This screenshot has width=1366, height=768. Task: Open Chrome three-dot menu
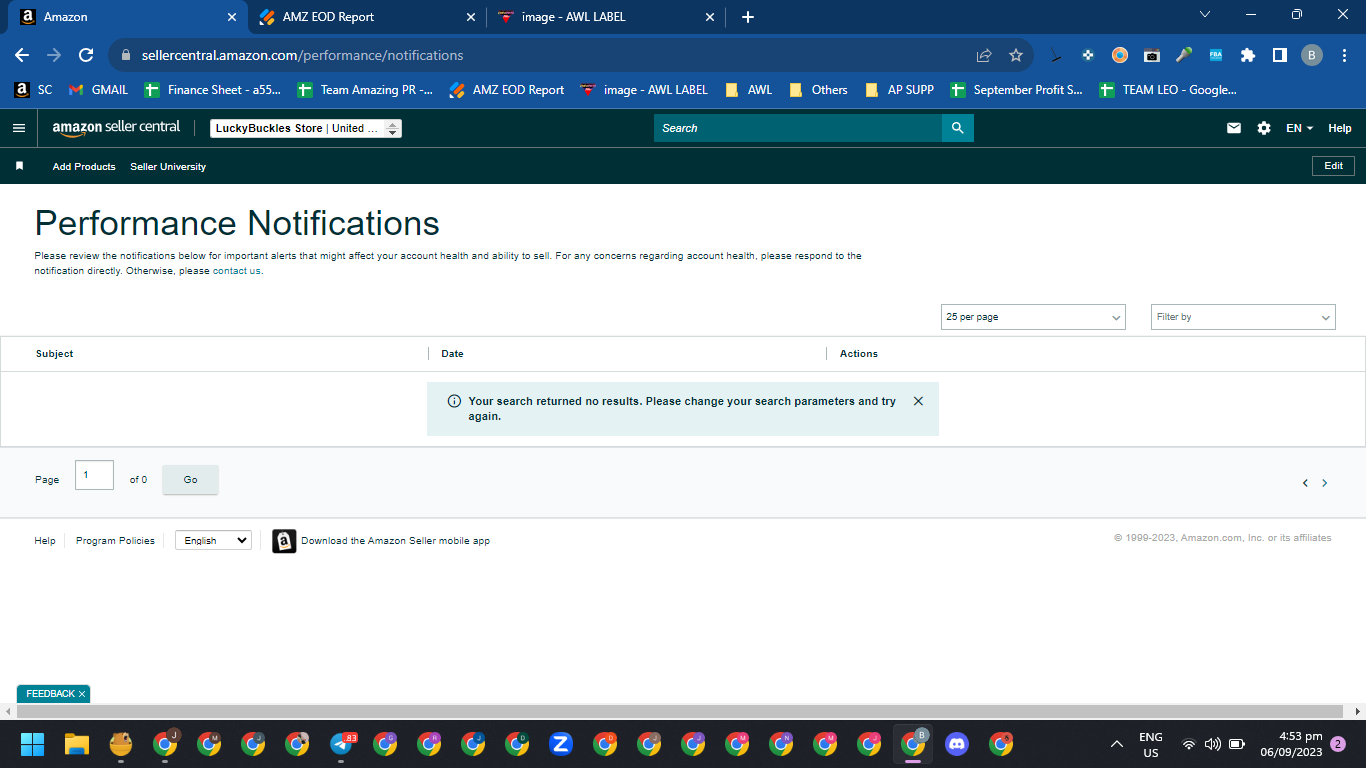tap(1343, 55)
